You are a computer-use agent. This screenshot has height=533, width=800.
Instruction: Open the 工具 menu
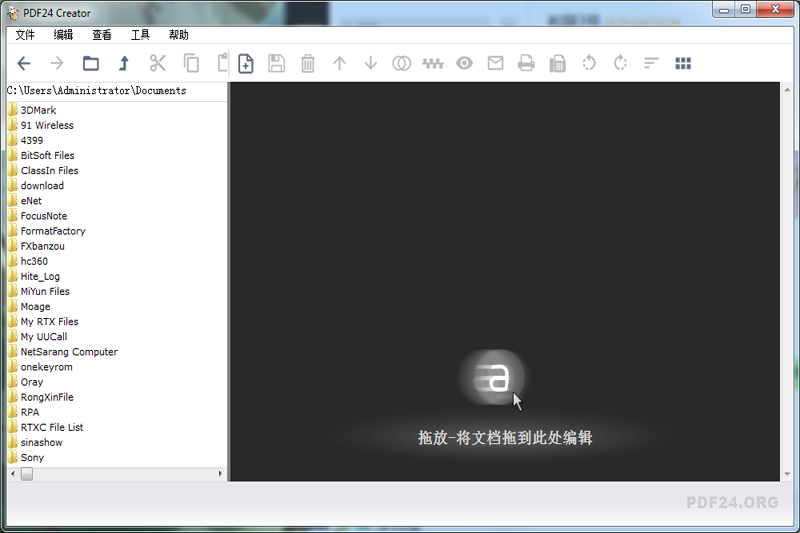(140, 34)
